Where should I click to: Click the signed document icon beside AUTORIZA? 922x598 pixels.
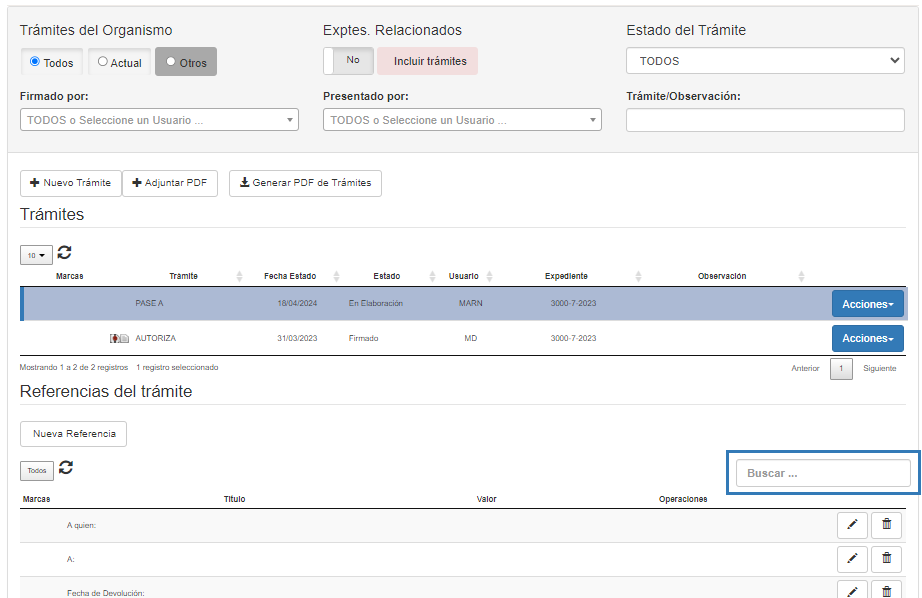(x=119, y=338)
